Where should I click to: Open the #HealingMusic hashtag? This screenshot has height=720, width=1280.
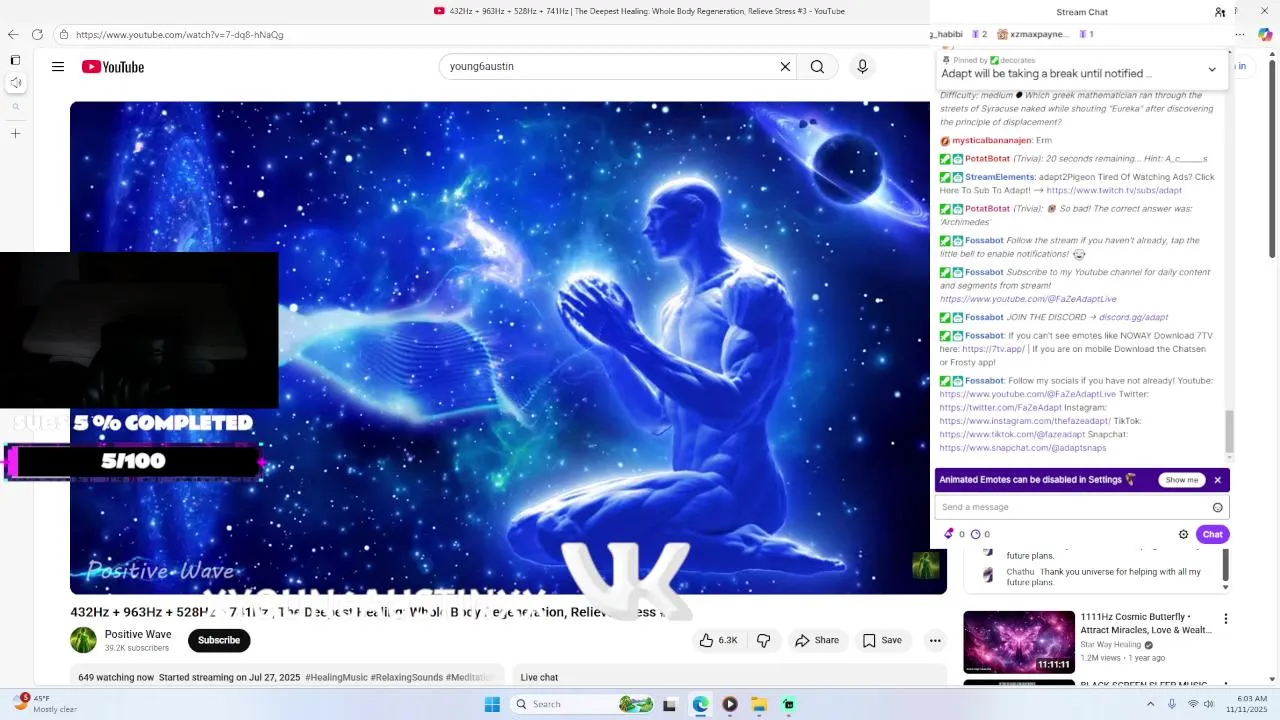coord(336,677)
